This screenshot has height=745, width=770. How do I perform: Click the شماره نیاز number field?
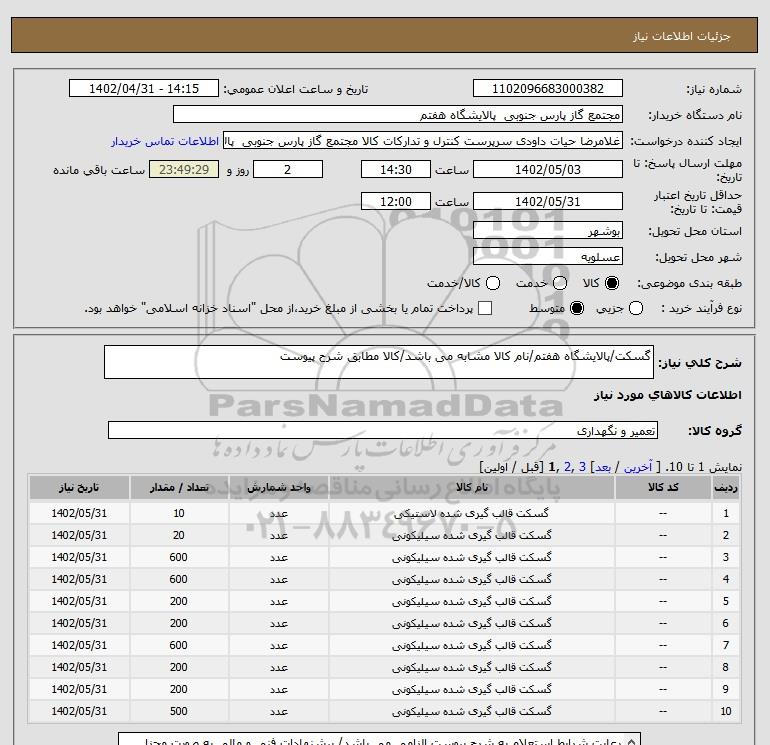548,88
